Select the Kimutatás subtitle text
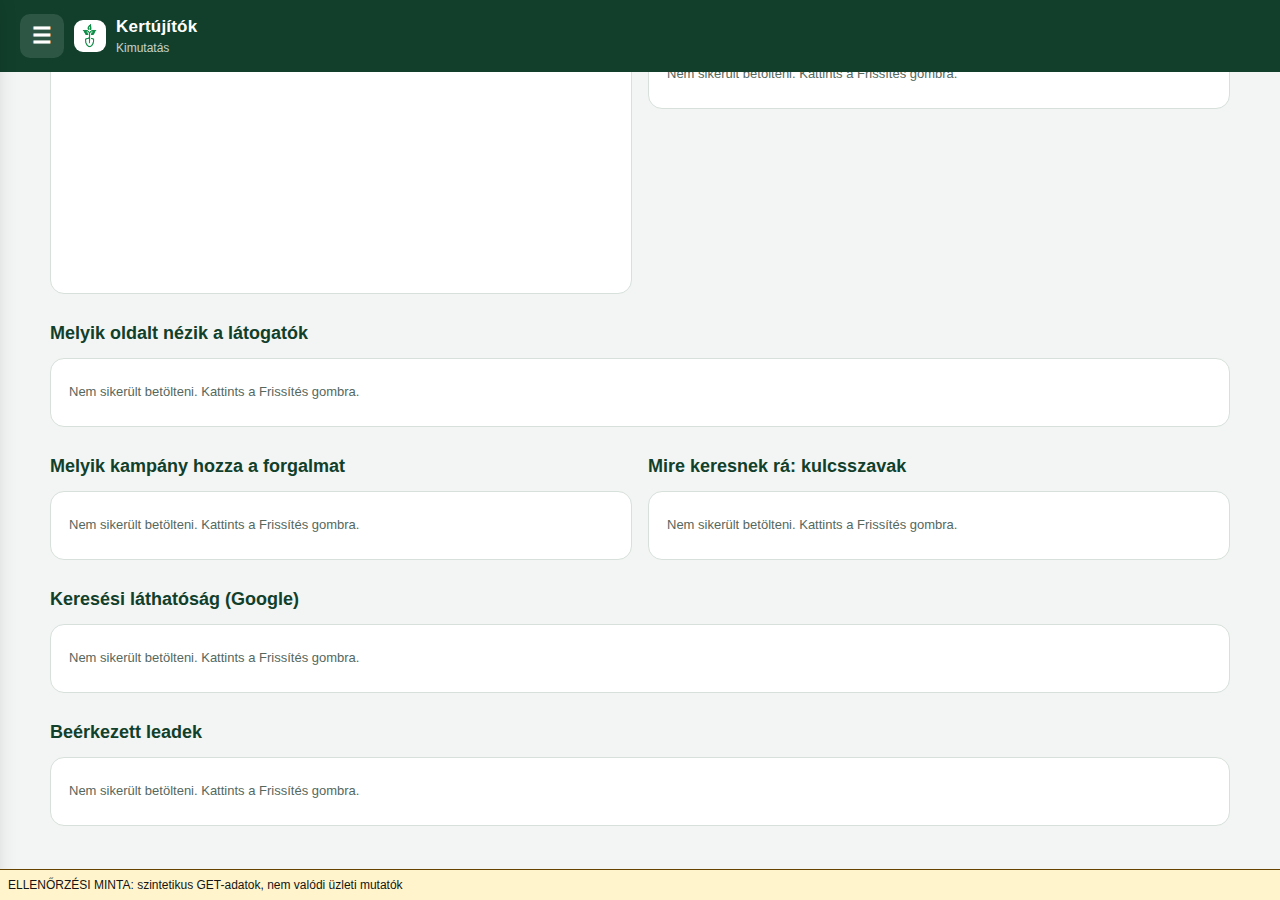This screenshot has width=1280, height=900. point(143,48)
